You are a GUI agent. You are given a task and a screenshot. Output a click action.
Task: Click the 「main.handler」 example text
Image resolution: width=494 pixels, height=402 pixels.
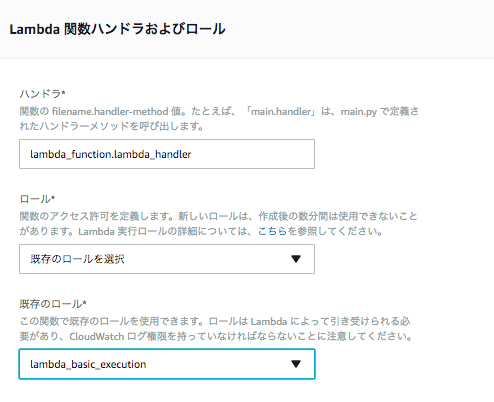point(280,111)
